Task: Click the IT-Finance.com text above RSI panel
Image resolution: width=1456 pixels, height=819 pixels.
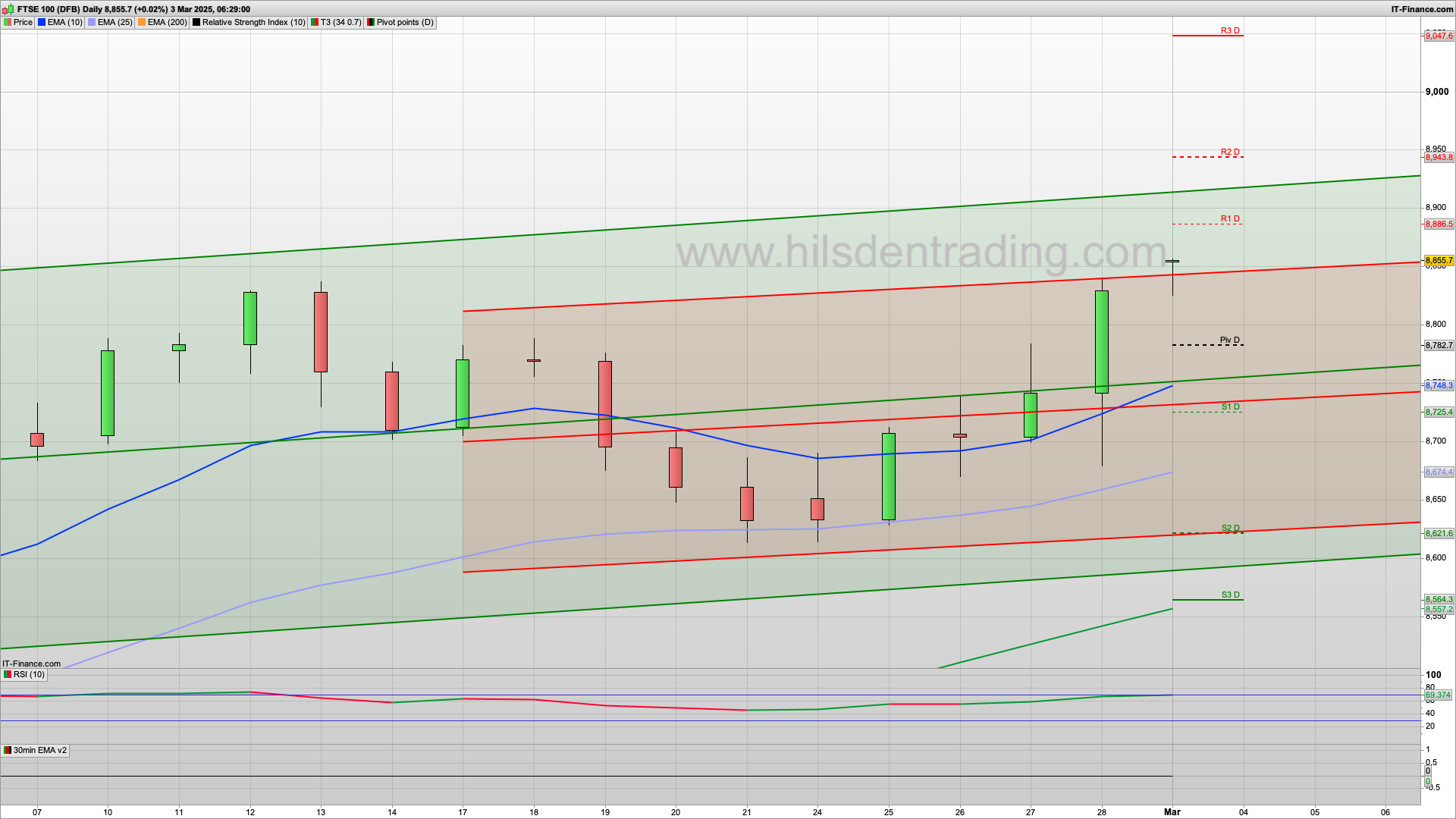Action: click(x=31, y=664)
